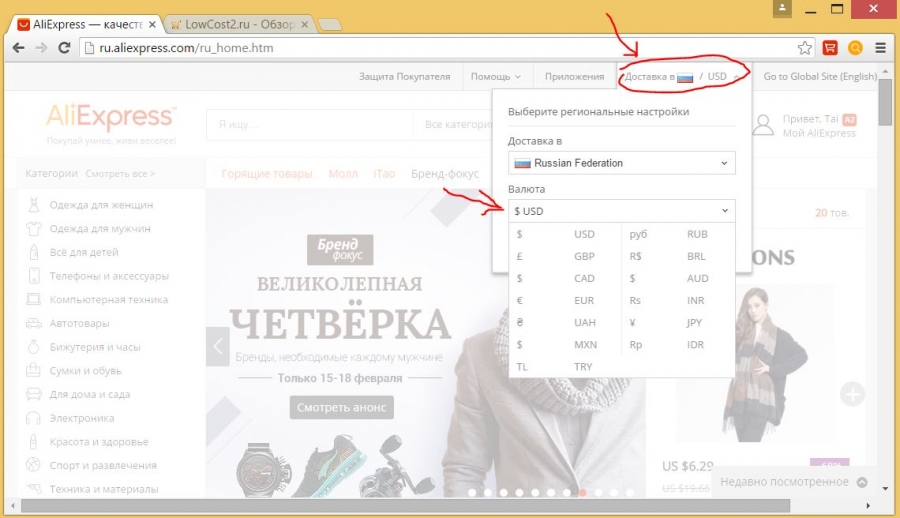900x518 pixels.
Task: Click the headphones icon for Электроника
Action: (34, 418)
